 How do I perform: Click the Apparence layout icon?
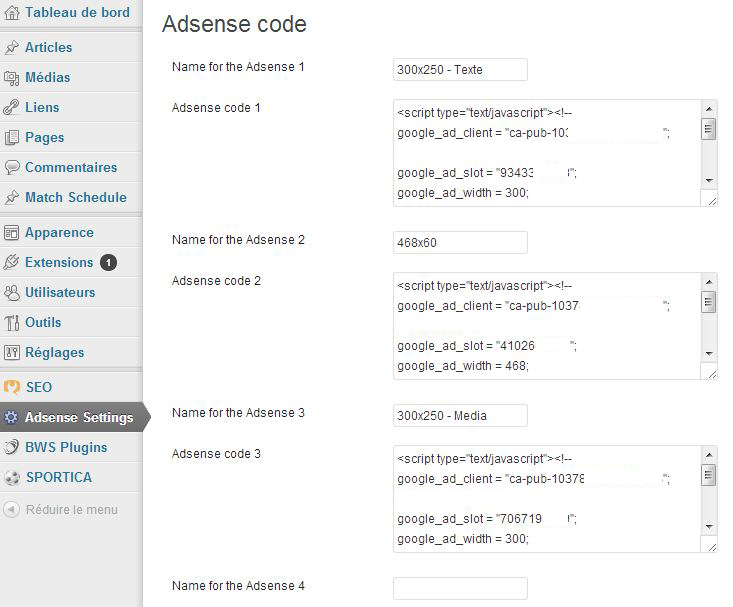(12, 232)
